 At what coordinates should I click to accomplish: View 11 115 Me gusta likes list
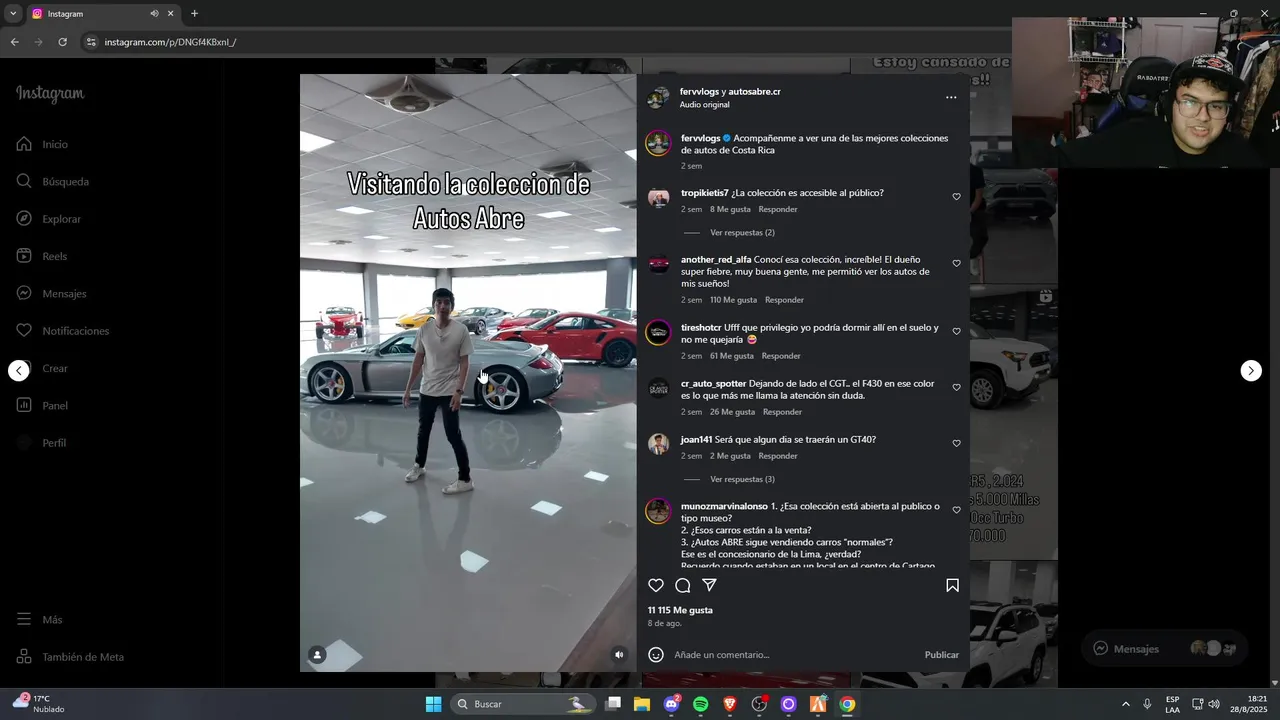[x=680, y=610]
